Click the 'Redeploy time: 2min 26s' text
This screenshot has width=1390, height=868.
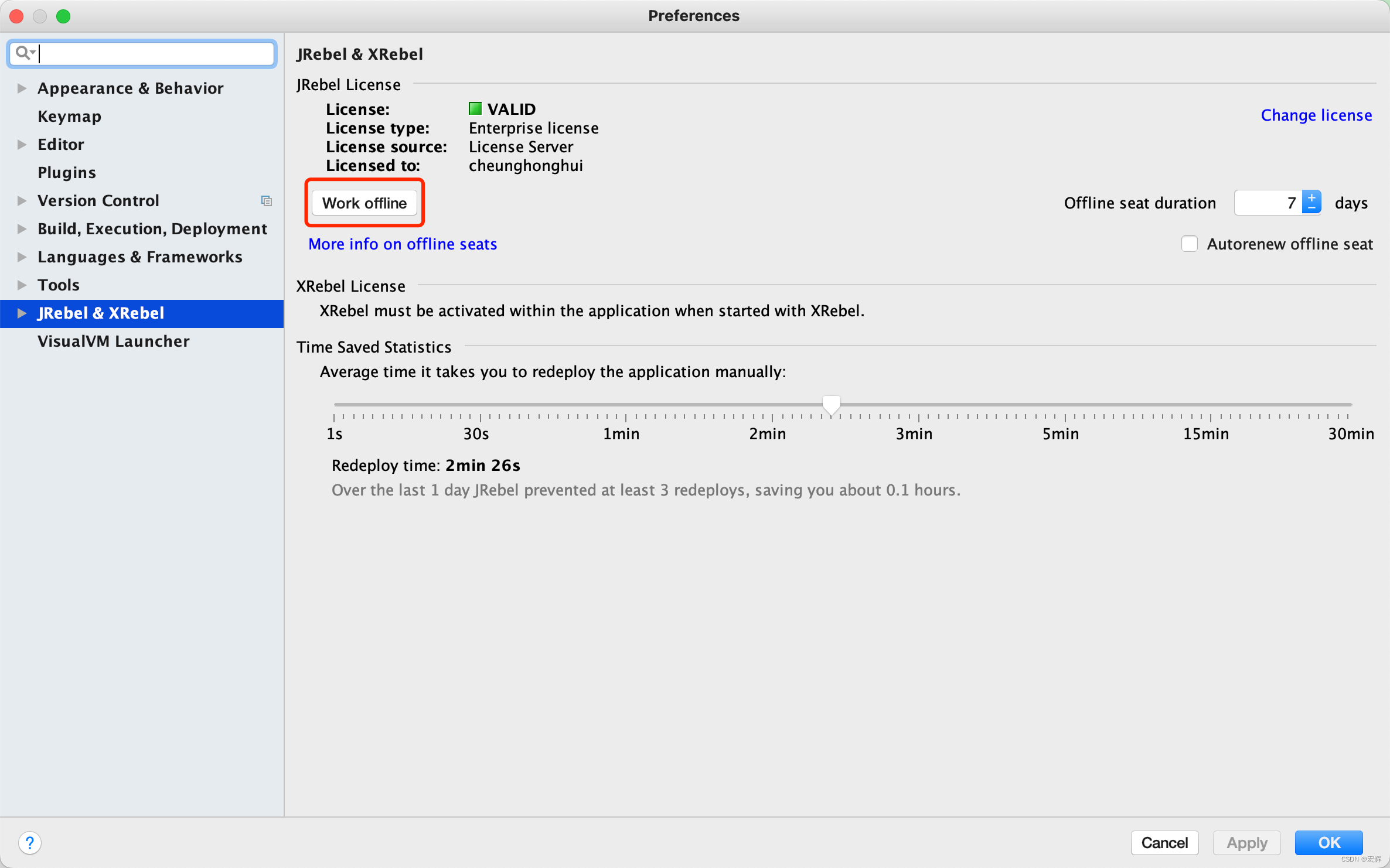coord(426,466)
